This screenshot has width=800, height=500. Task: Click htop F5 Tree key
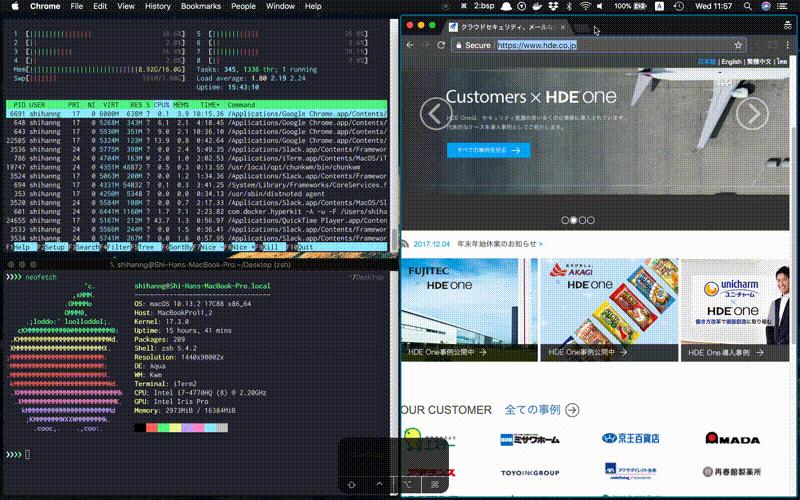[x=145, y=247]
